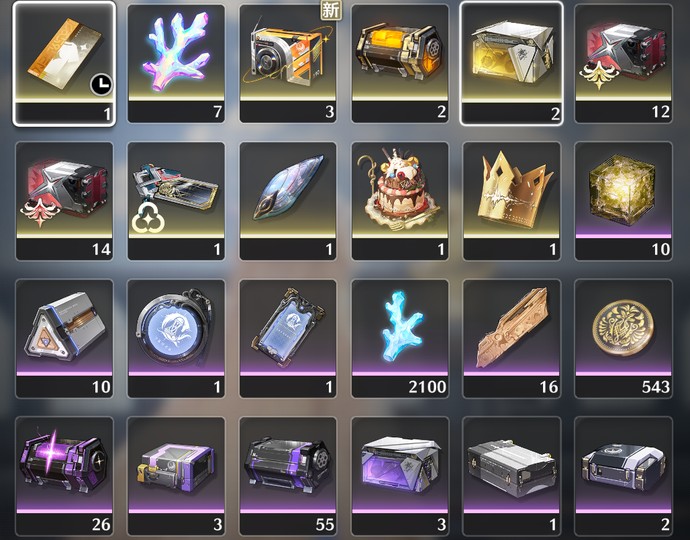This screenshot has width=690, height=540.
Task: Open the new orange camera-style box item
Action: (288, 64)
